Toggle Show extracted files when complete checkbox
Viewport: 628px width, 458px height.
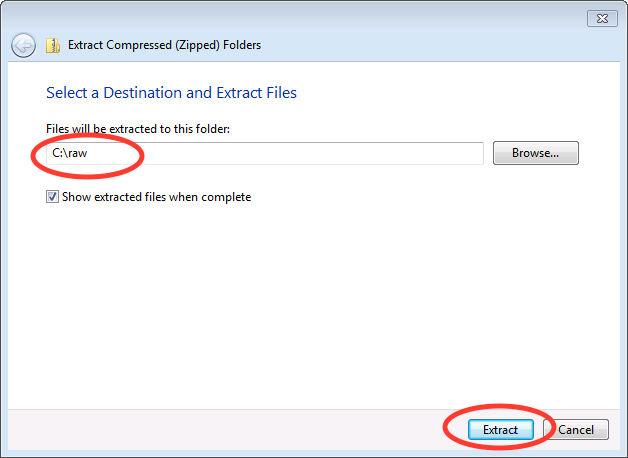pyautogui.click(x=52, y=197)
